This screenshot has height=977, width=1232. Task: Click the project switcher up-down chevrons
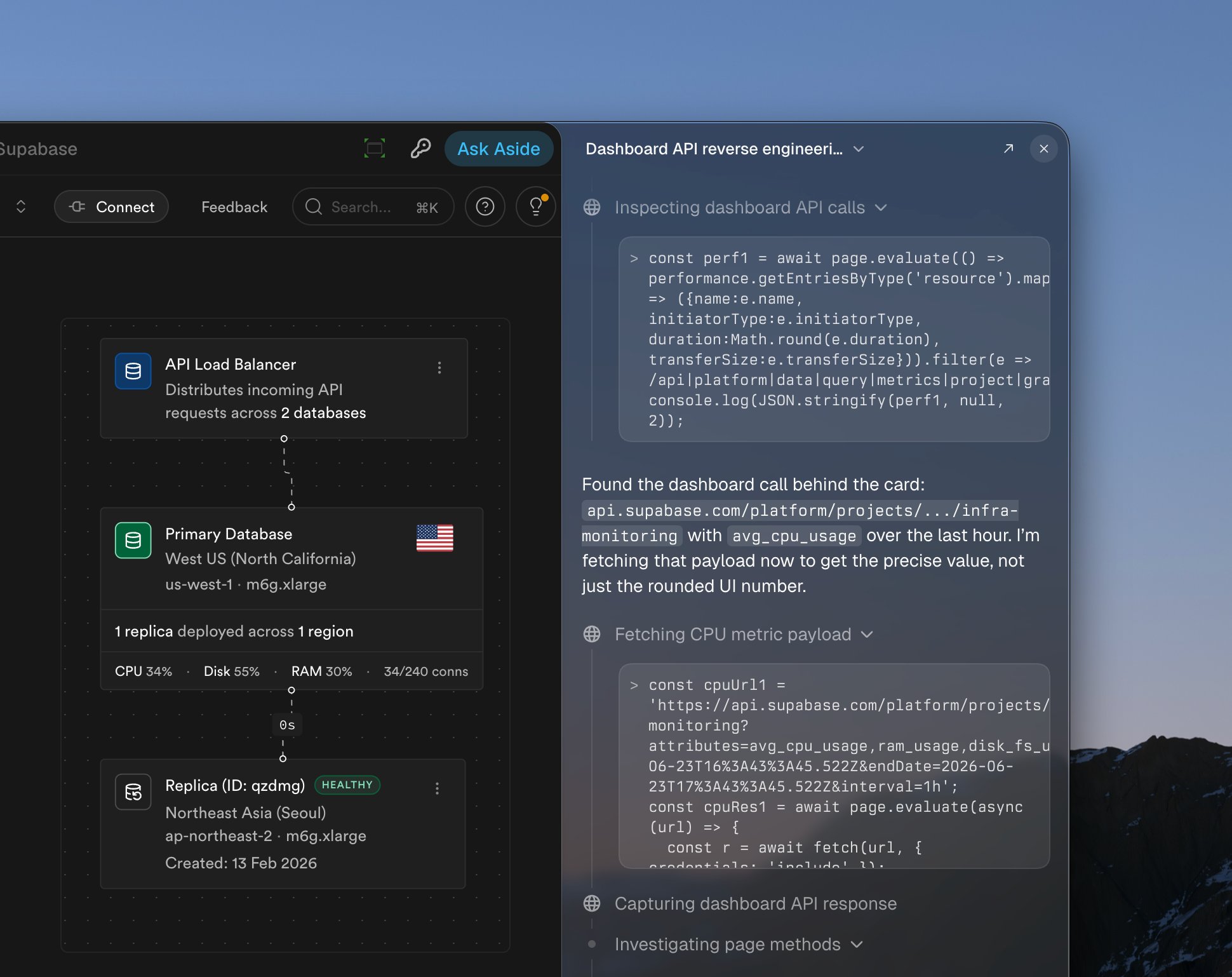tap(21, 206)
